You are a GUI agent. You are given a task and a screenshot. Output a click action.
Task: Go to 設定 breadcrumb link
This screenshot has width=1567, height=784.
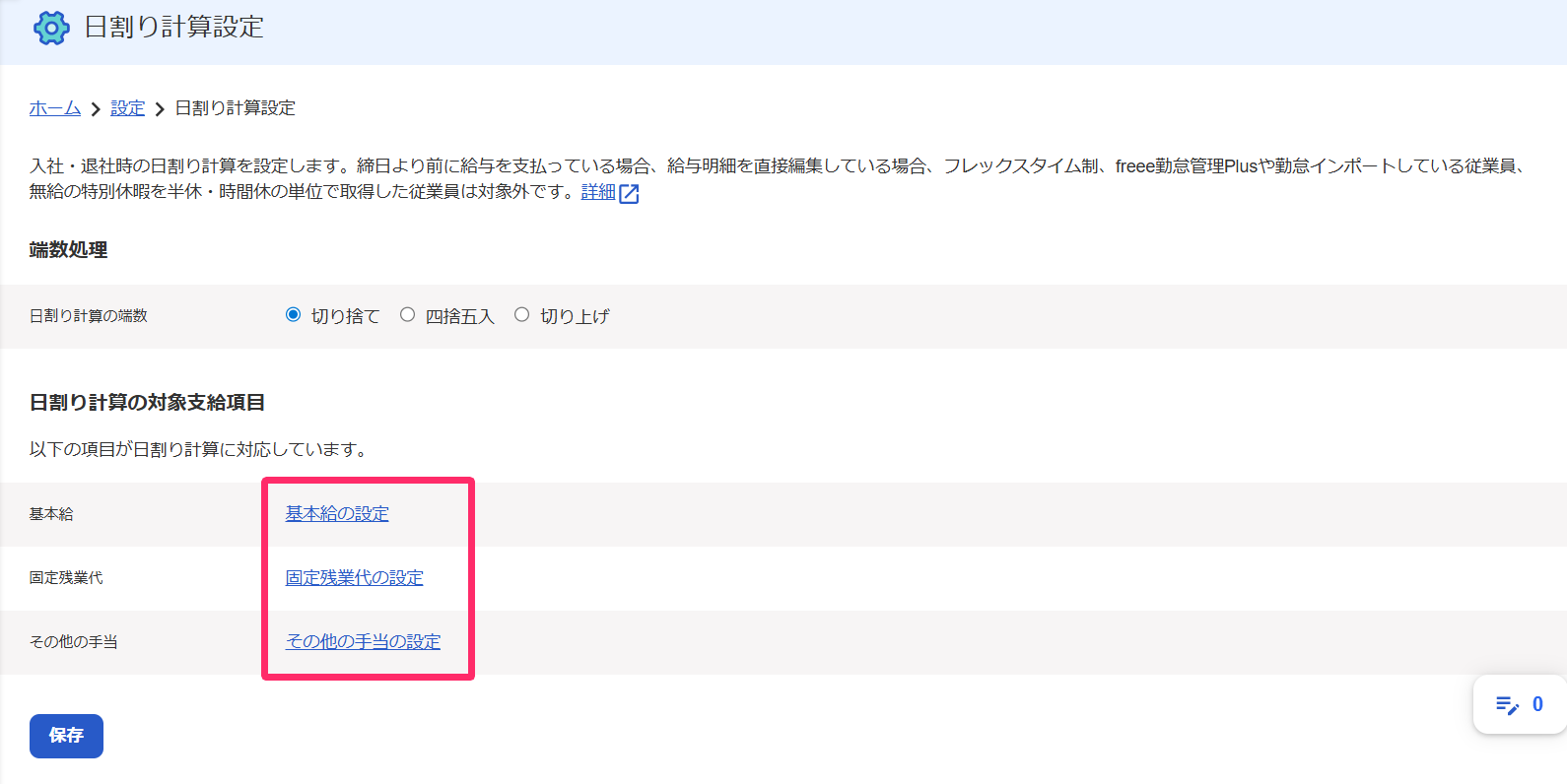point(128,108)
